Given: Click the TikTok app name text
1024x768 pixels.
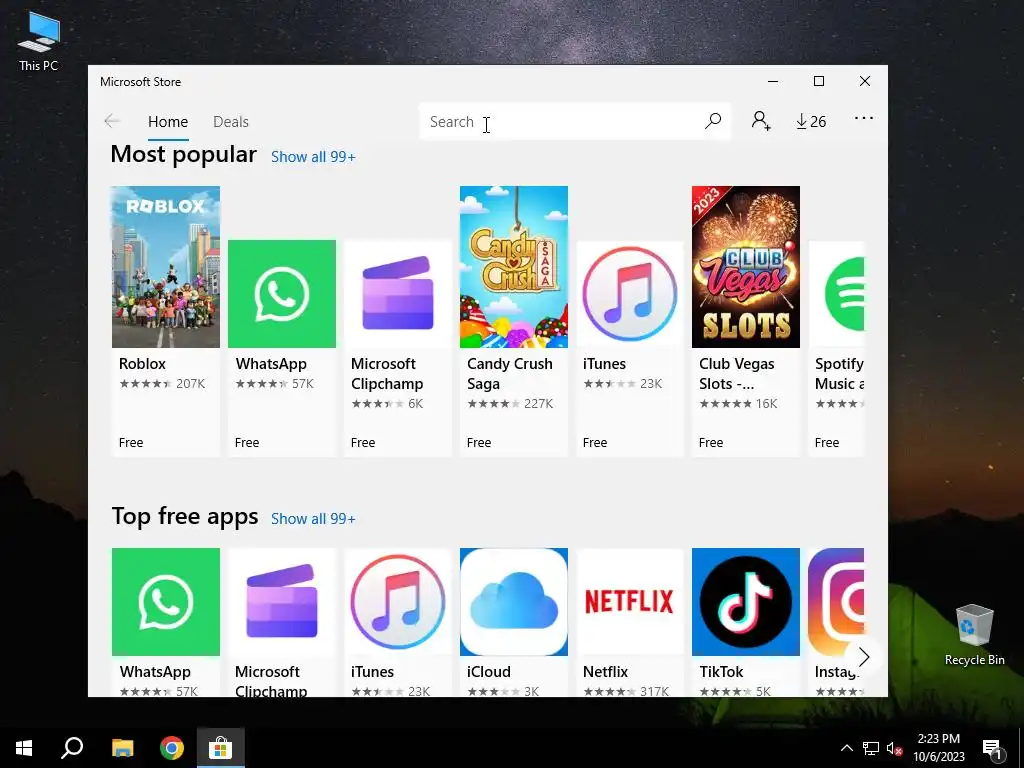Looking at the screenshot, I should (x=722, y=671).
